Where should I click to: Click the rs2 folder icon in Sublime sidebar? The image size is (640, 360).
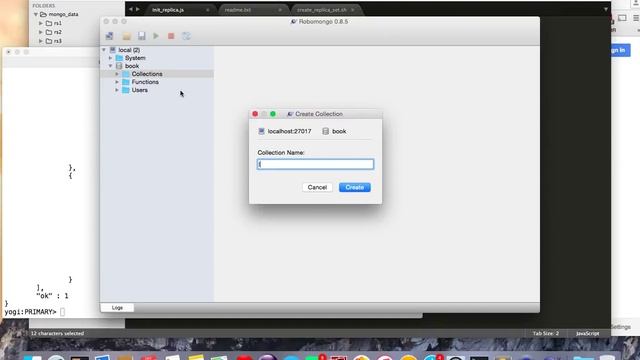(49, 32)
